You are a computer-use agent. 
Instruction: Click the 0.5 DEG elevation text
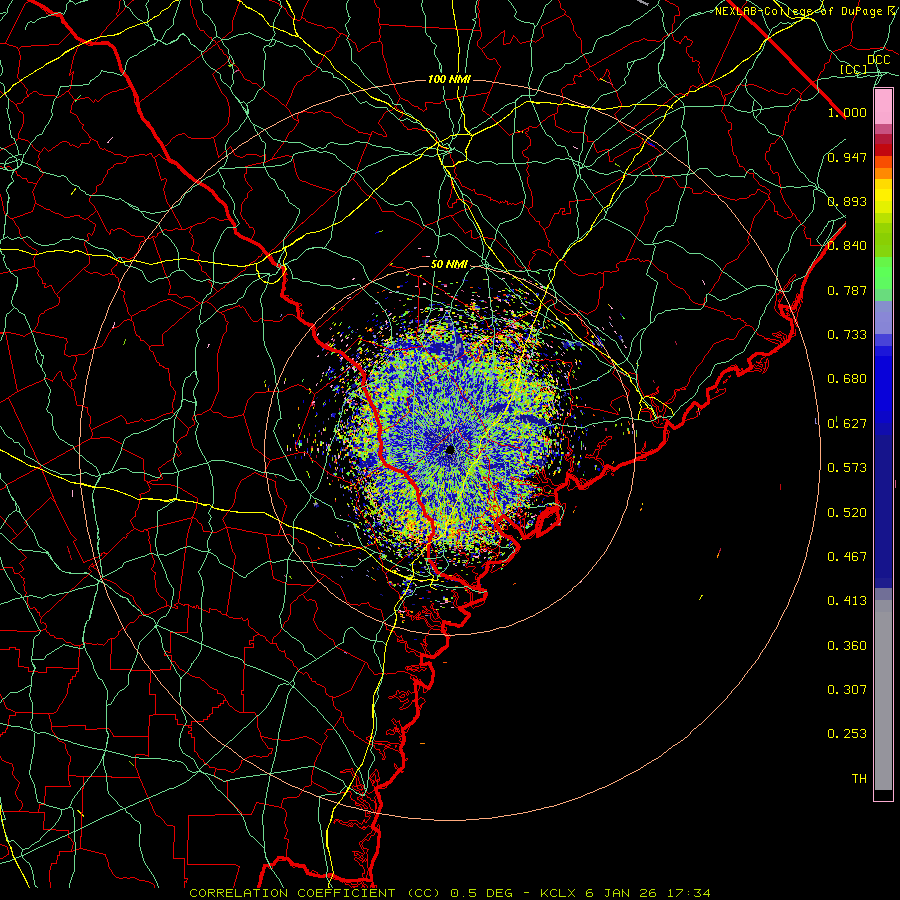481,893
